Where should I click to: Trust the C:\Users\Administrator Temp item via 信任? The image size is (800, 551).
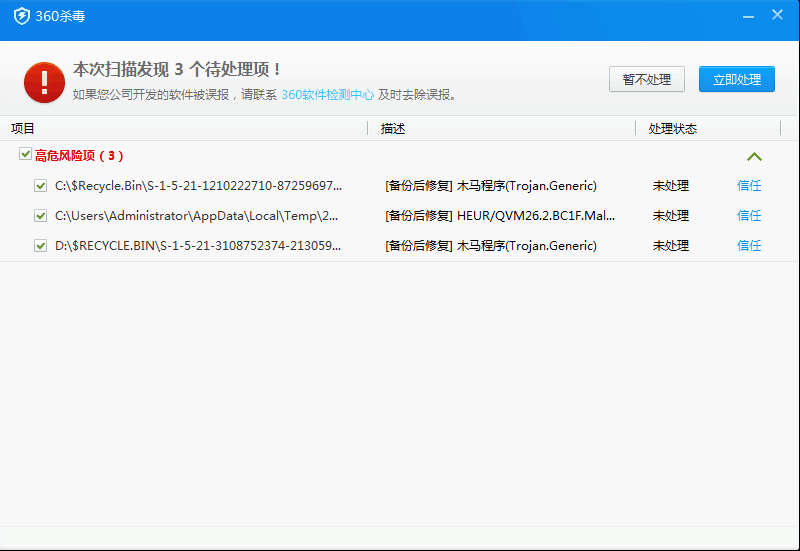pos(749,216)
